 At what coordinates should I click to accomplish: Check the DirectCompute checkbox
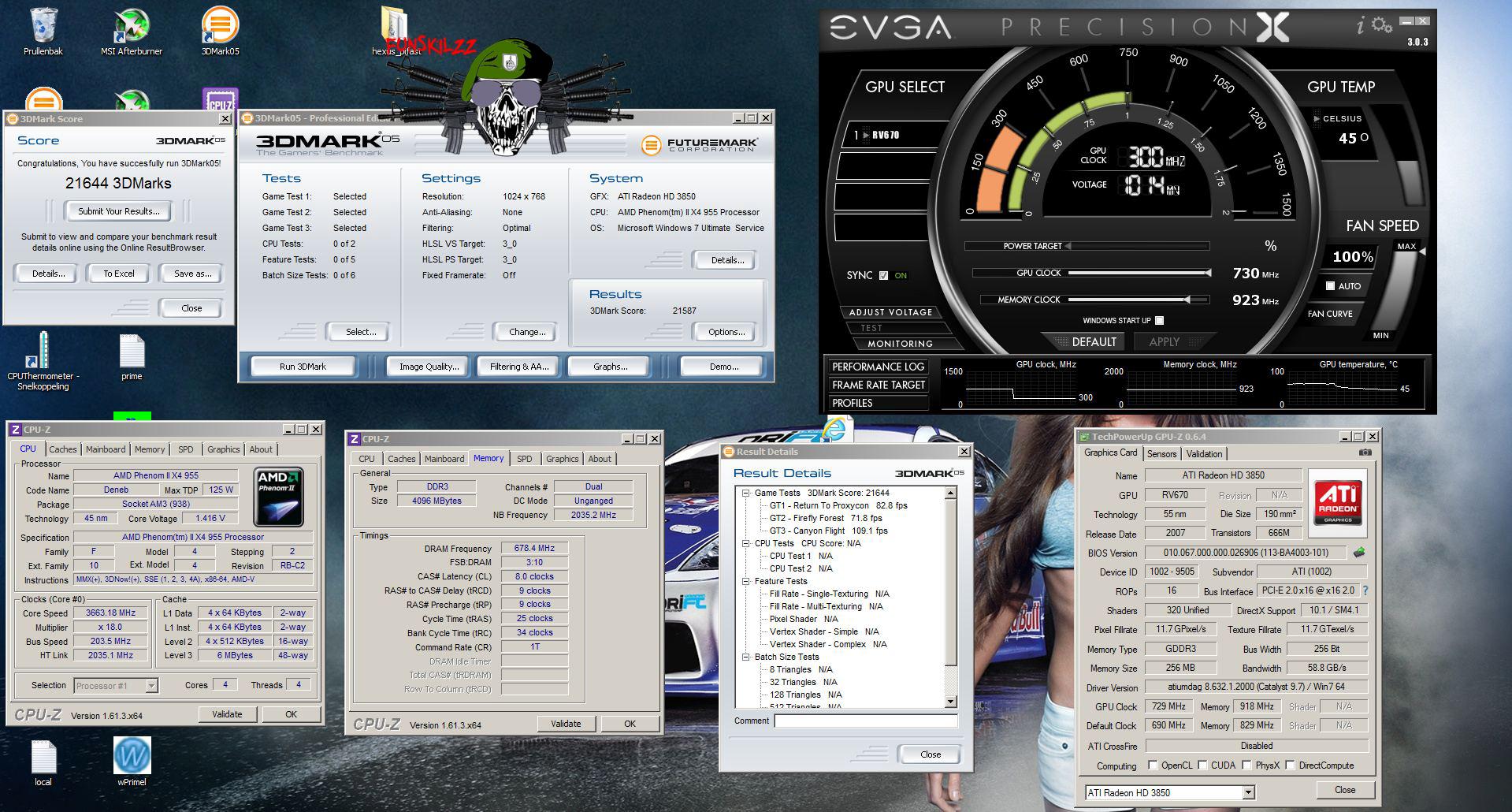(x=1290, y=765)
